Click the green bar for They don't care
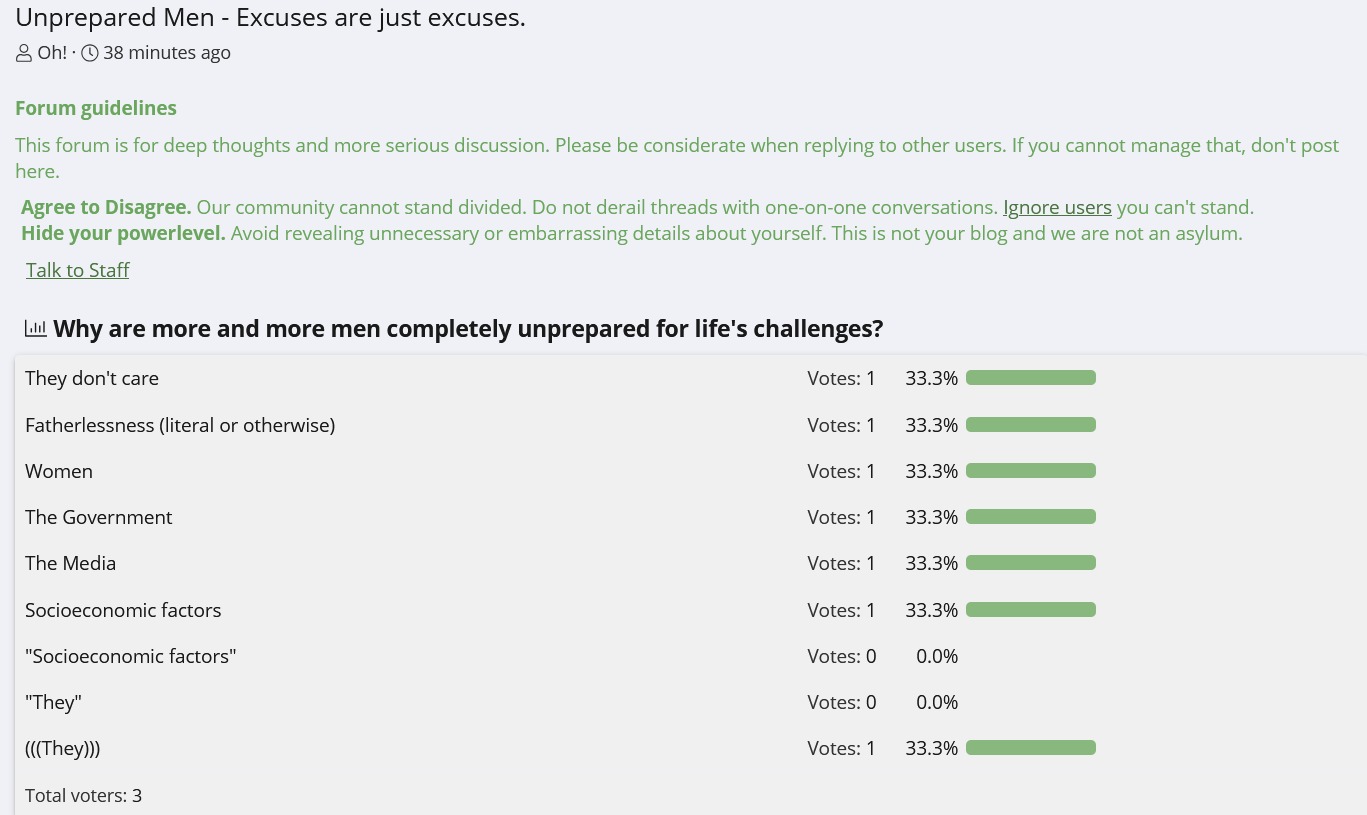1367x815 pixels. pos(1031,378)
